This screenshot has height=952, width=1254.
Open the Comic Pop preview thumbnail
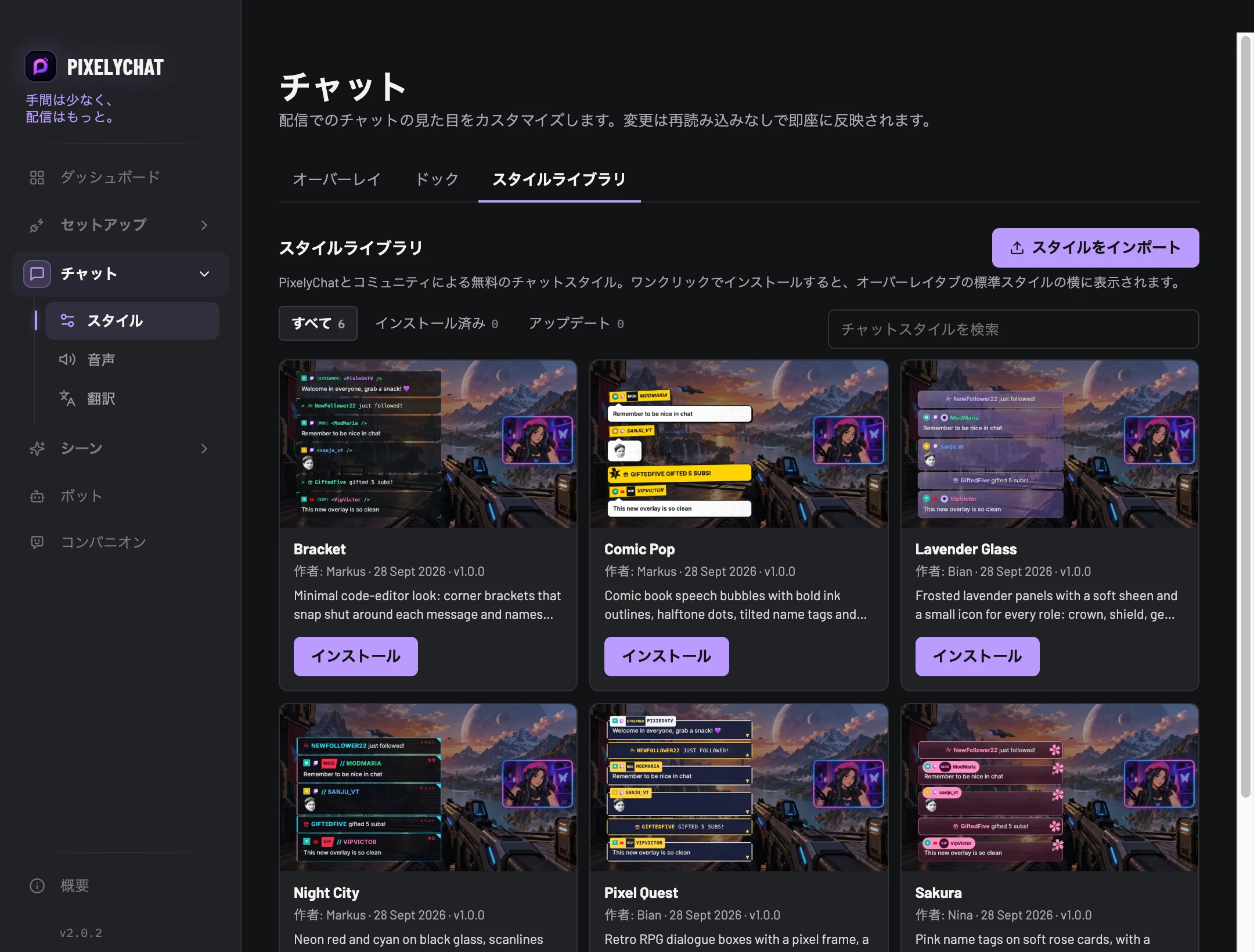pyautogui.click(x=739, y=444)
